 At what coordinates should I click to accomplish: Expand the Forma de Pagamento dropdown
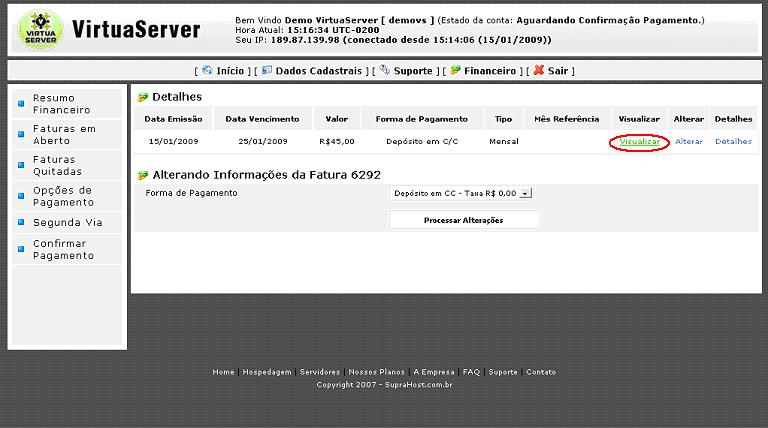tap(525, 193)
